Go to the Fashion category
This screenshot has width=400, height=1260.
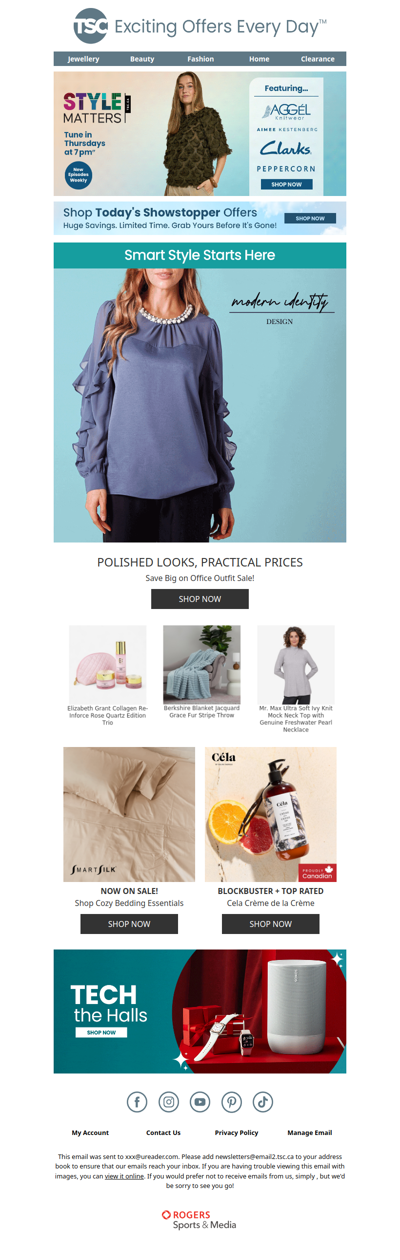pyautogui.click(x=200, y=59)
